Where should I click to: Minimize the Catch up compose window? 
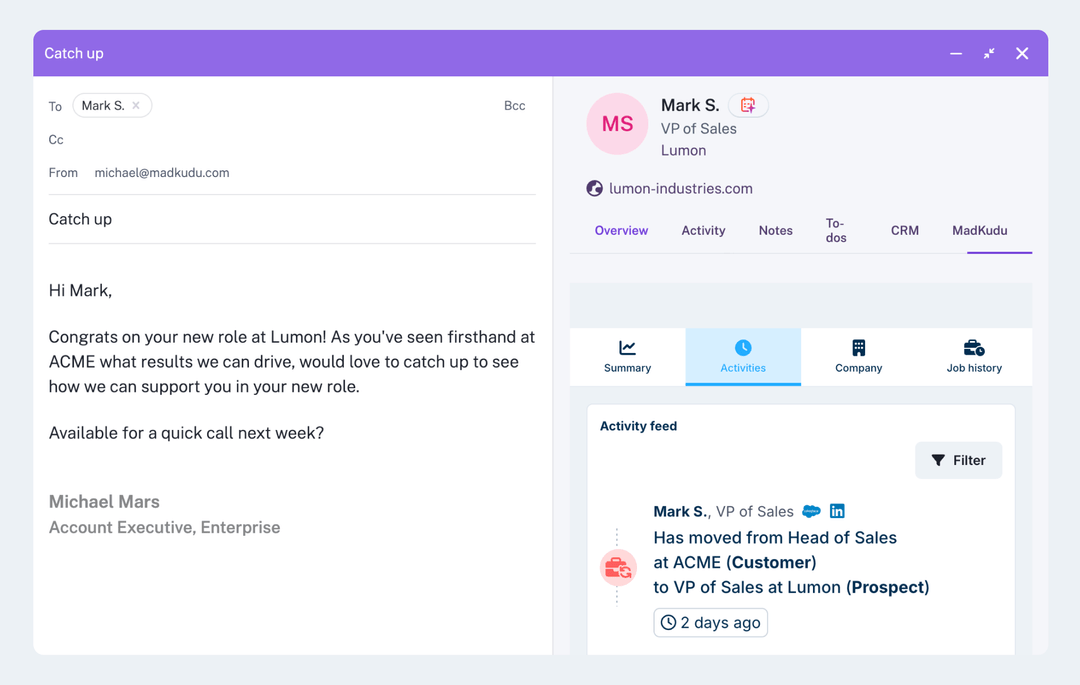pyautogui.click(x=956, y=53)
